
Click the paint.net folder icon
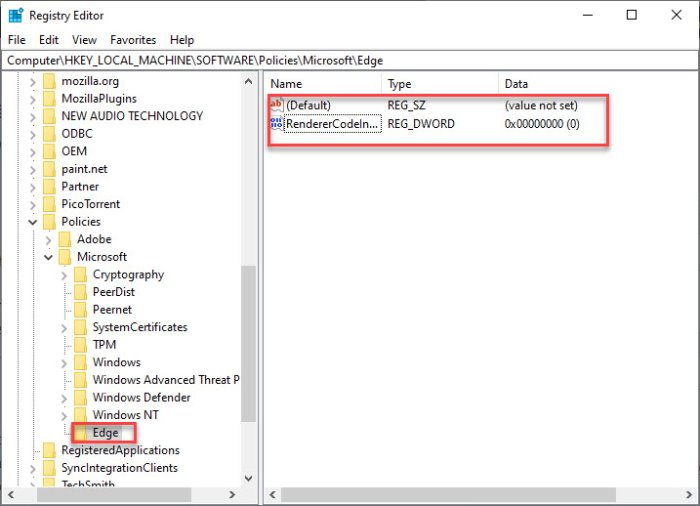click(50, 169)
